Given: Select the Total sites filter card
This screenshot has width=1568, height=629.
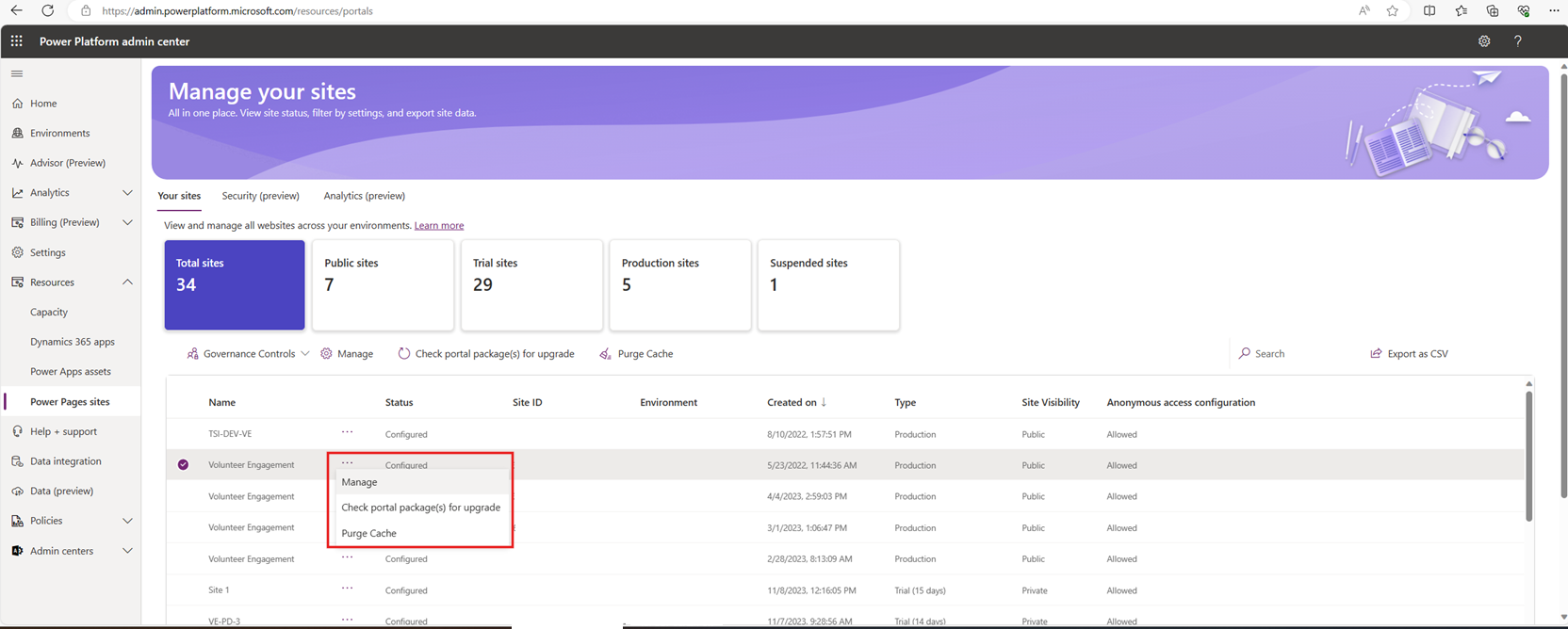Looking at the screenshot, I should [x=235, y=284].
